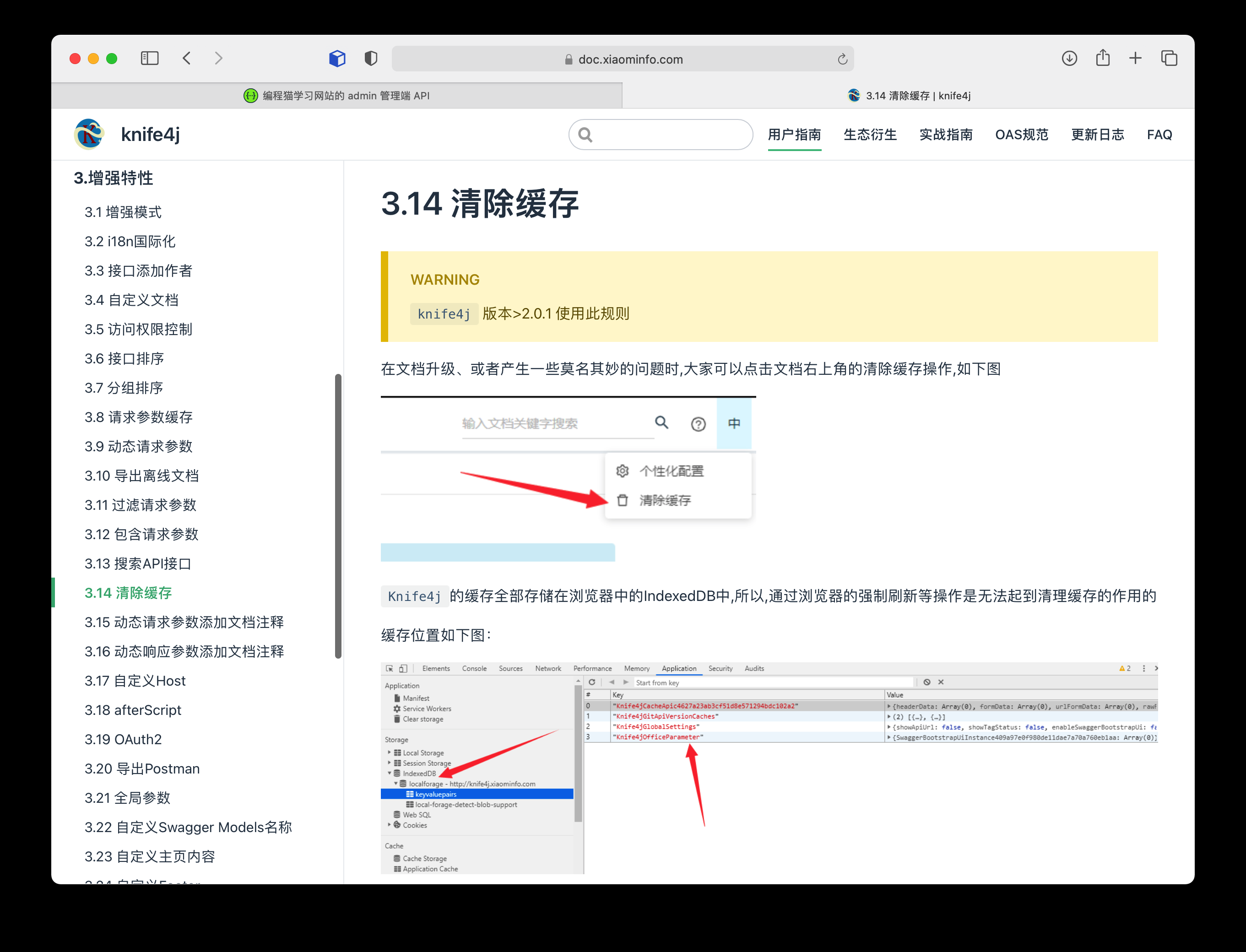Reload the page via refresh icon

[x=842, y=59]
